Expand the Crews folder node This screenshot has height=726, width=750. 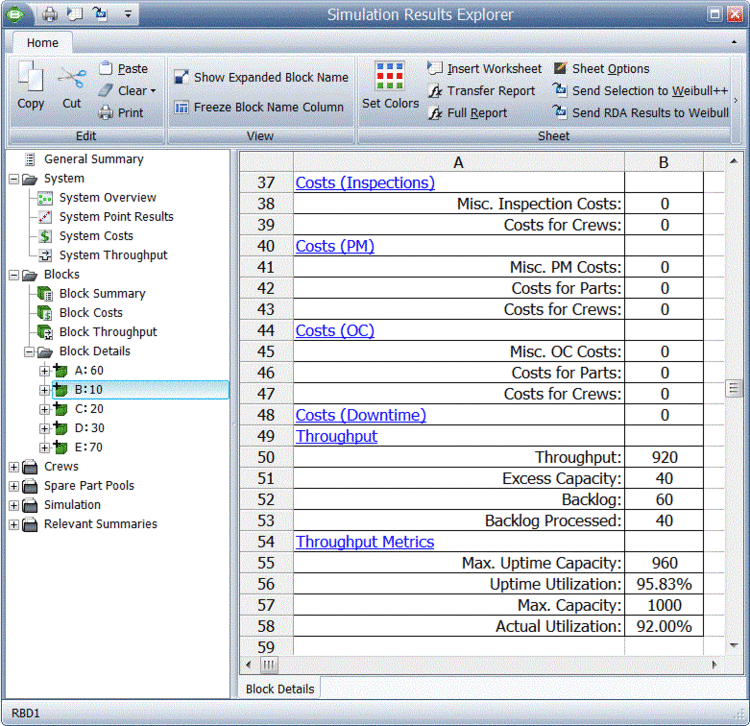click(14, 467)
